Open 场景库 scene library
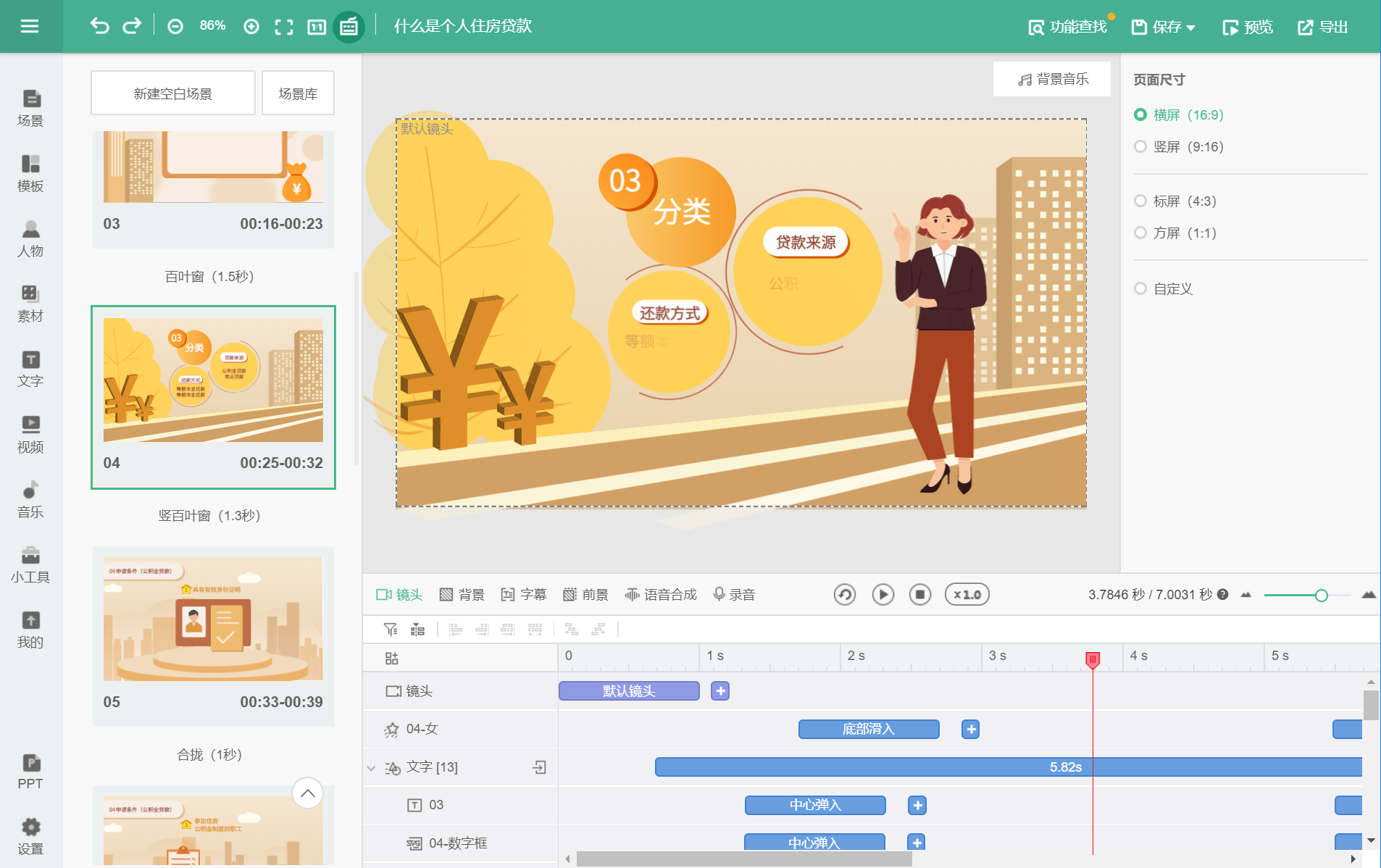The width and height of the screenshot is (1381, 868). point(298,93)
